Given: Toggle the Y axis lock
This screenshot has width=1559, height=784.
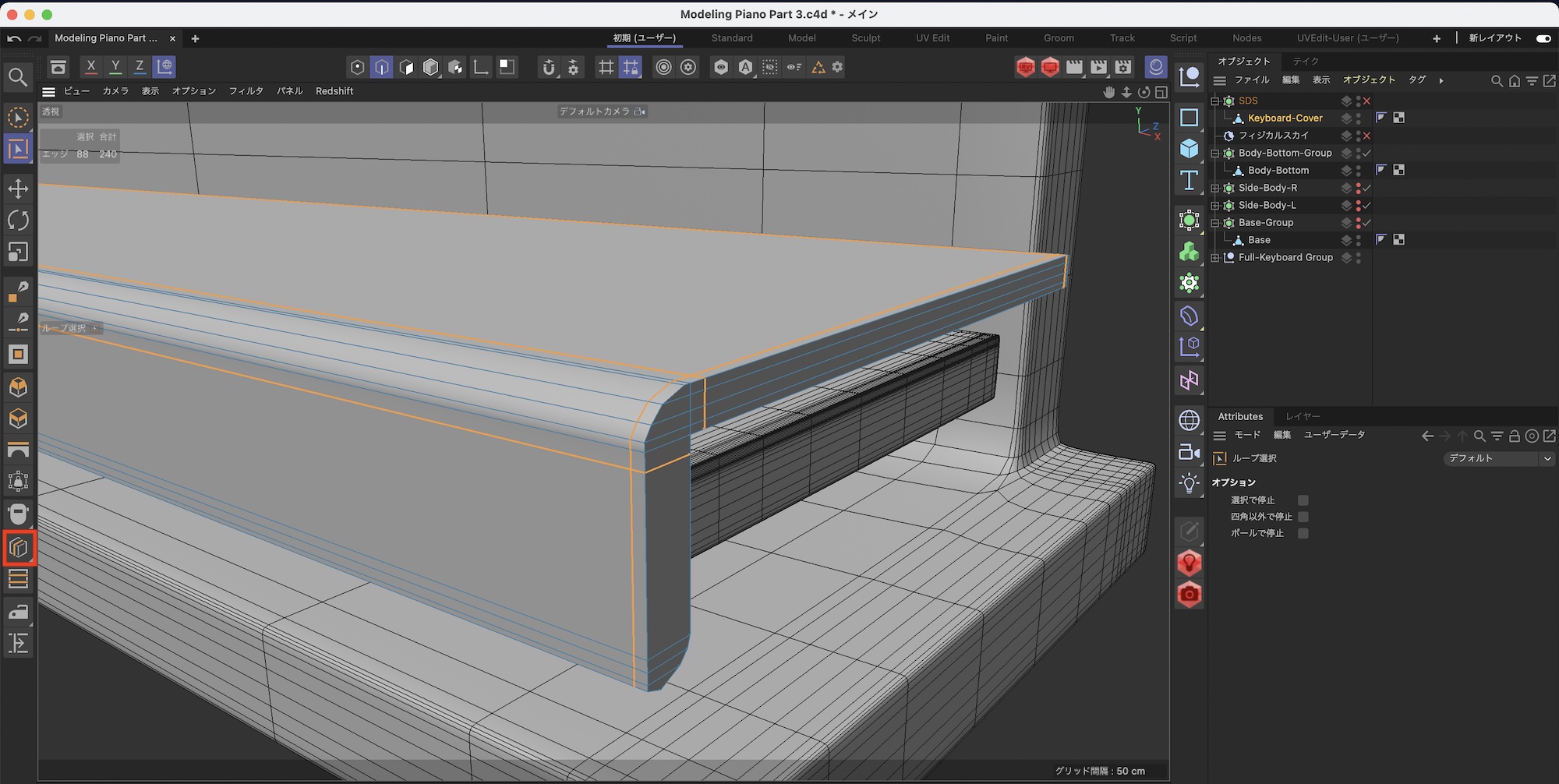Looking at the screenshot, I should (115, 67).
